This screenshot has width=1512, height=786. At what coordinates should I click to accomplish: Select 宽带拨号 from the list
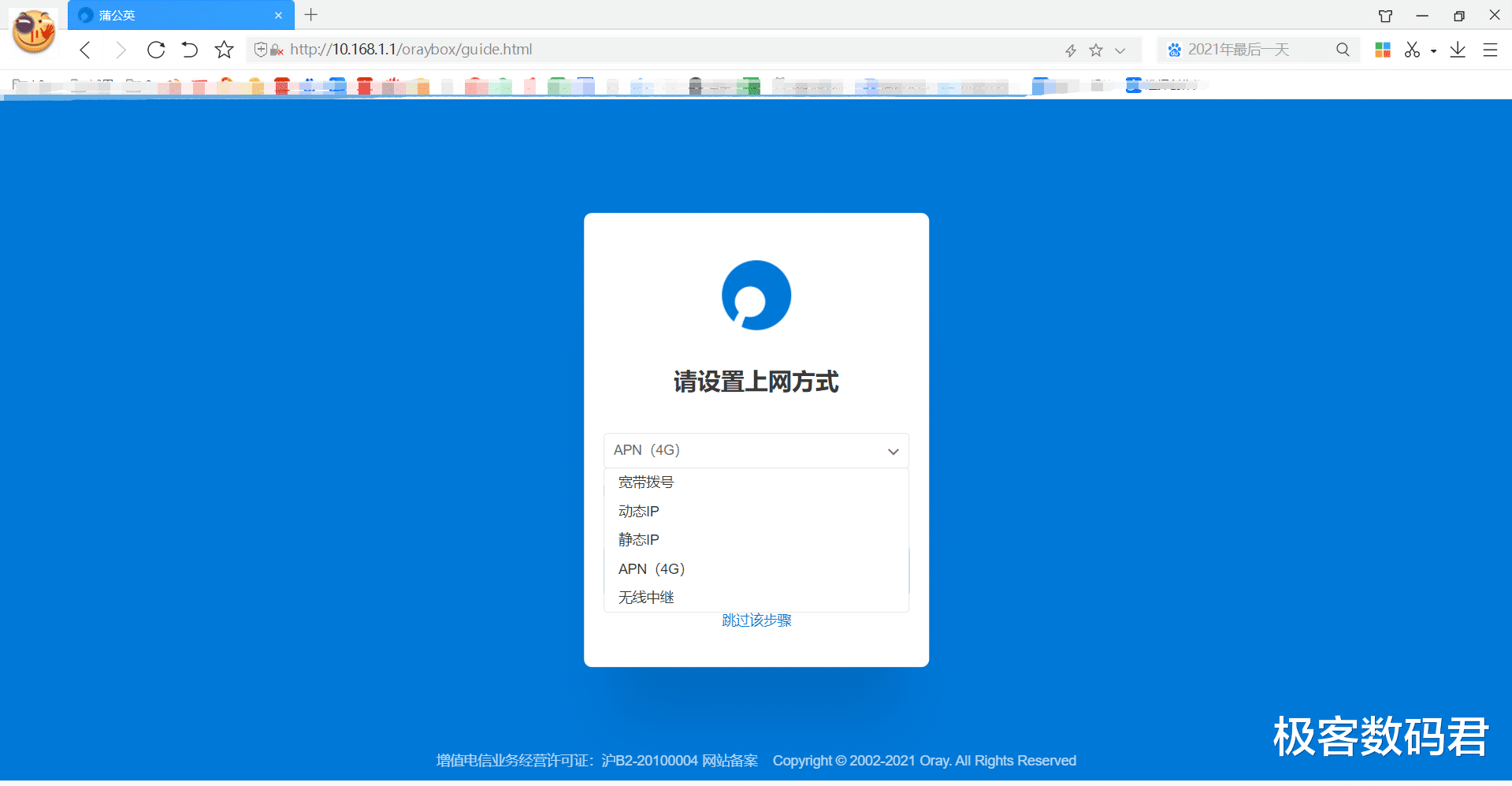click(x=756, y=482)
